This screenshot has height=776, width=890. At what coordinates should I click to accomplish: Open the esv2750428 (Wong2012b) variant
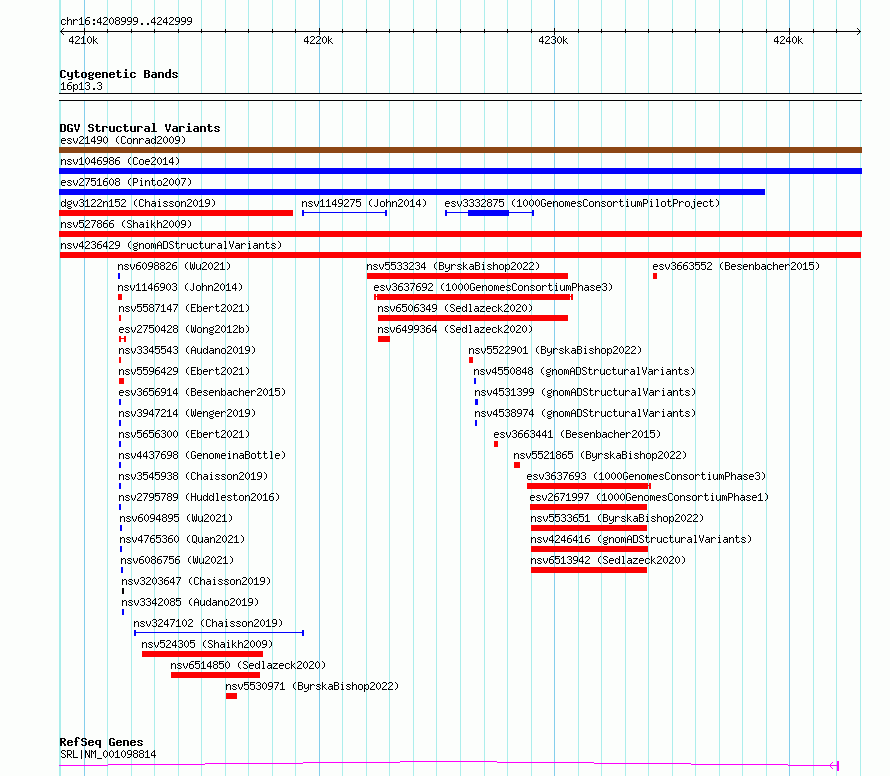click(x=184, y=329)
